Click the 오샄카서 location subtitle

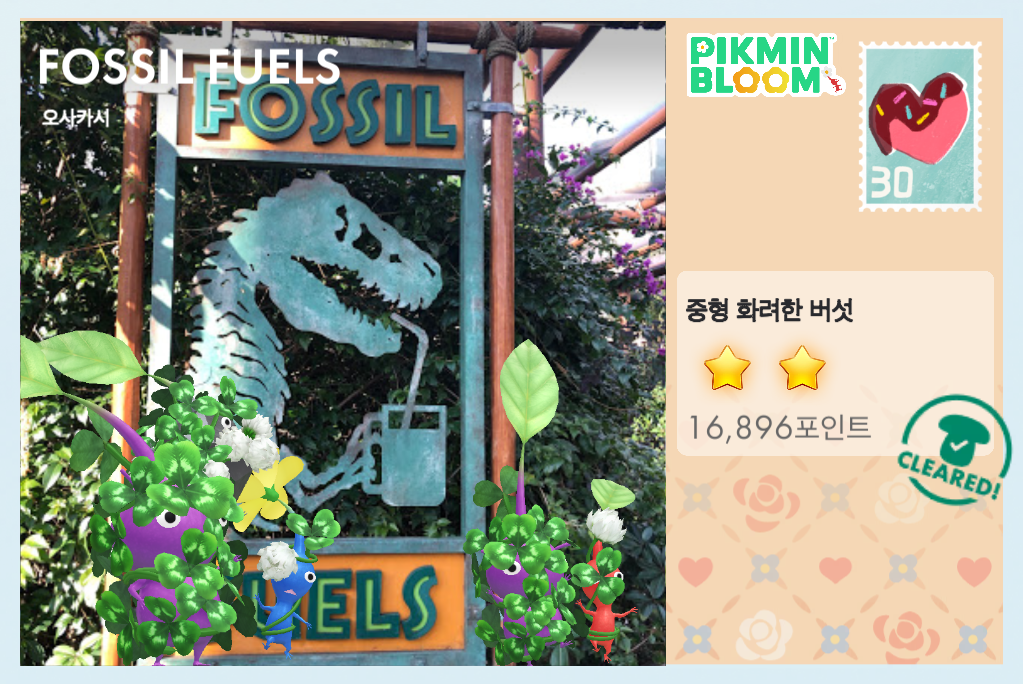point(76,117)
